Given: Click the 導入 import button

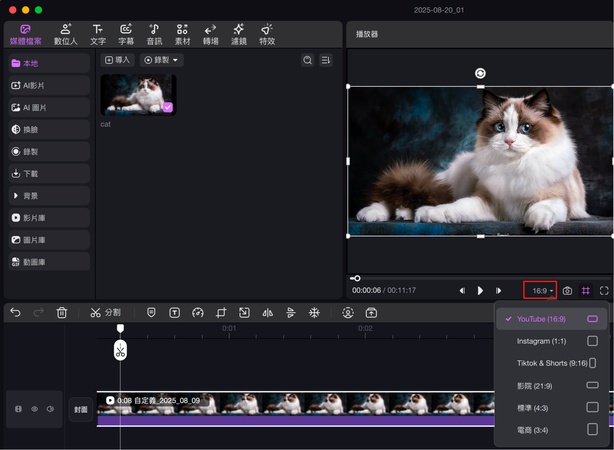Looking at the screenshot, I should (x=117, y=60).
